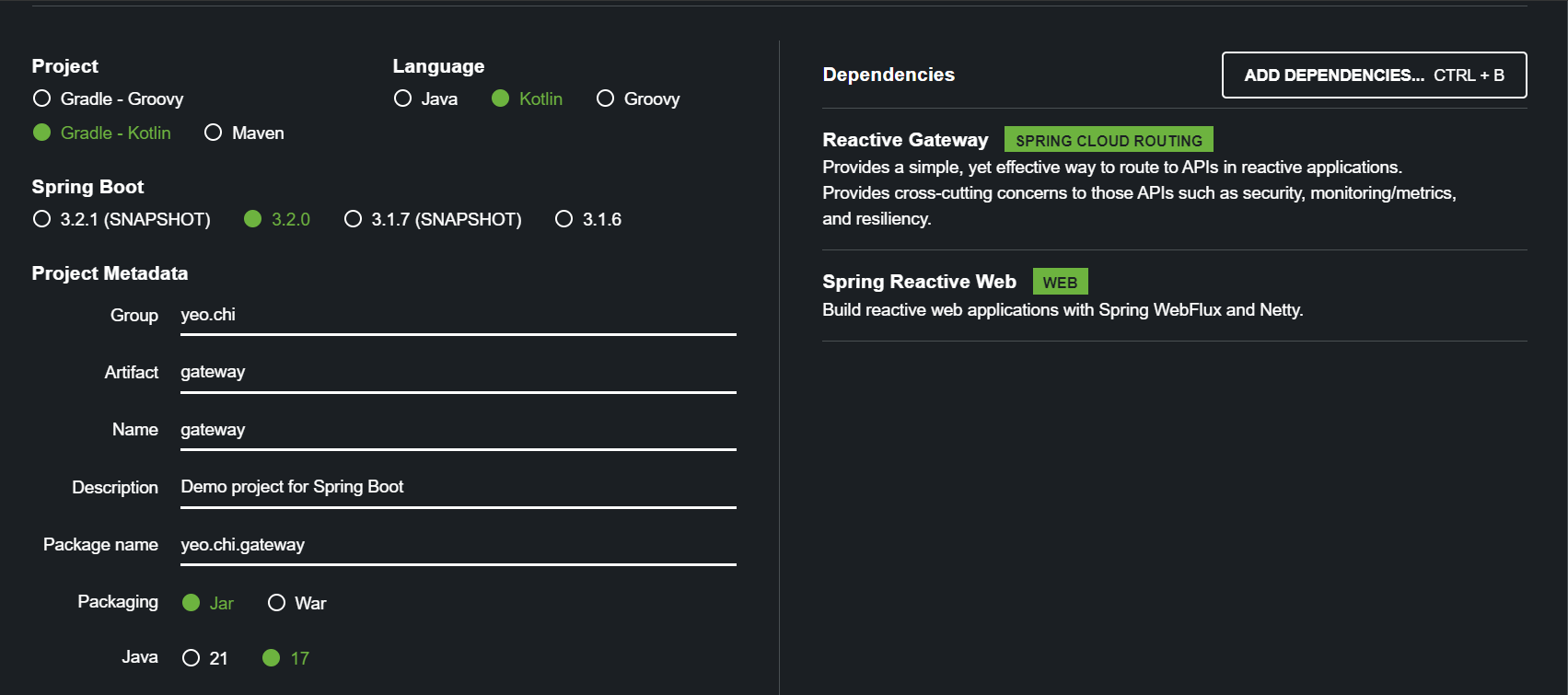Click the Spring WebFlux and Netty description
The height and width of the screenshot is (695, 1568).
click(x=1063, y=310)
